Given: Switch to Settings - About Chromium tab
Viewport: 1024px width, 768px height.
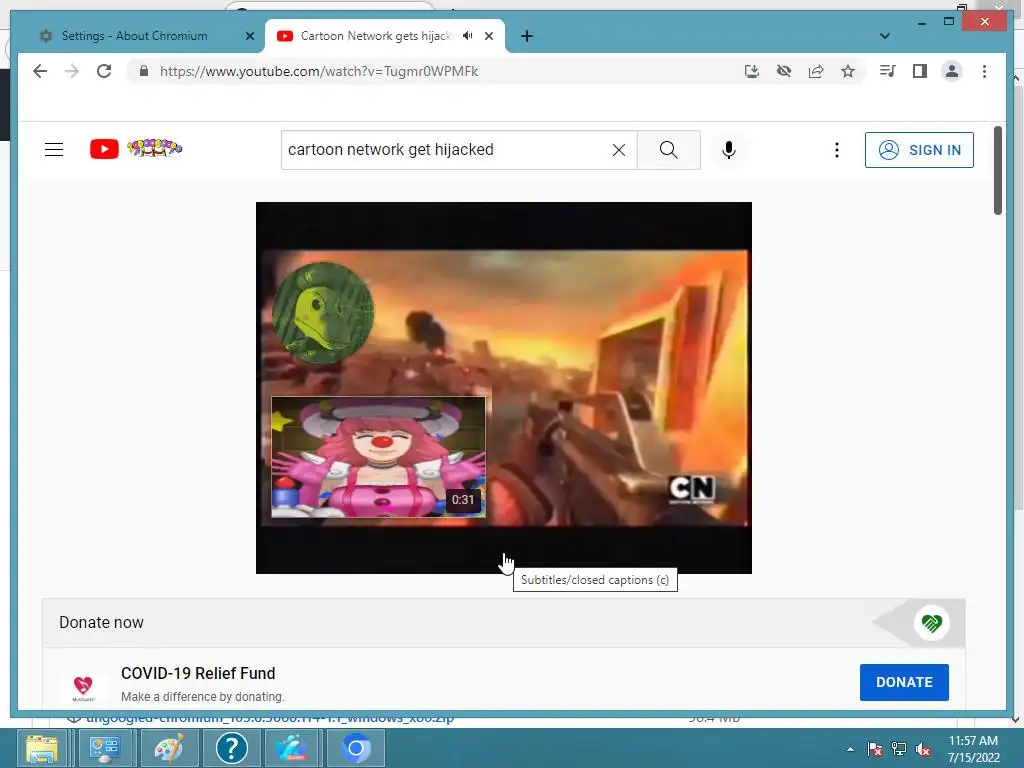Looking at the screenshot, I should 134,36.
